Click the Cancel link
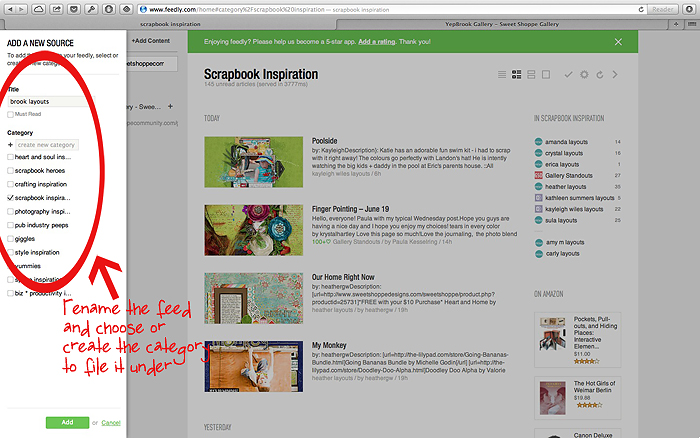700x438 pixels. (111, 423)
